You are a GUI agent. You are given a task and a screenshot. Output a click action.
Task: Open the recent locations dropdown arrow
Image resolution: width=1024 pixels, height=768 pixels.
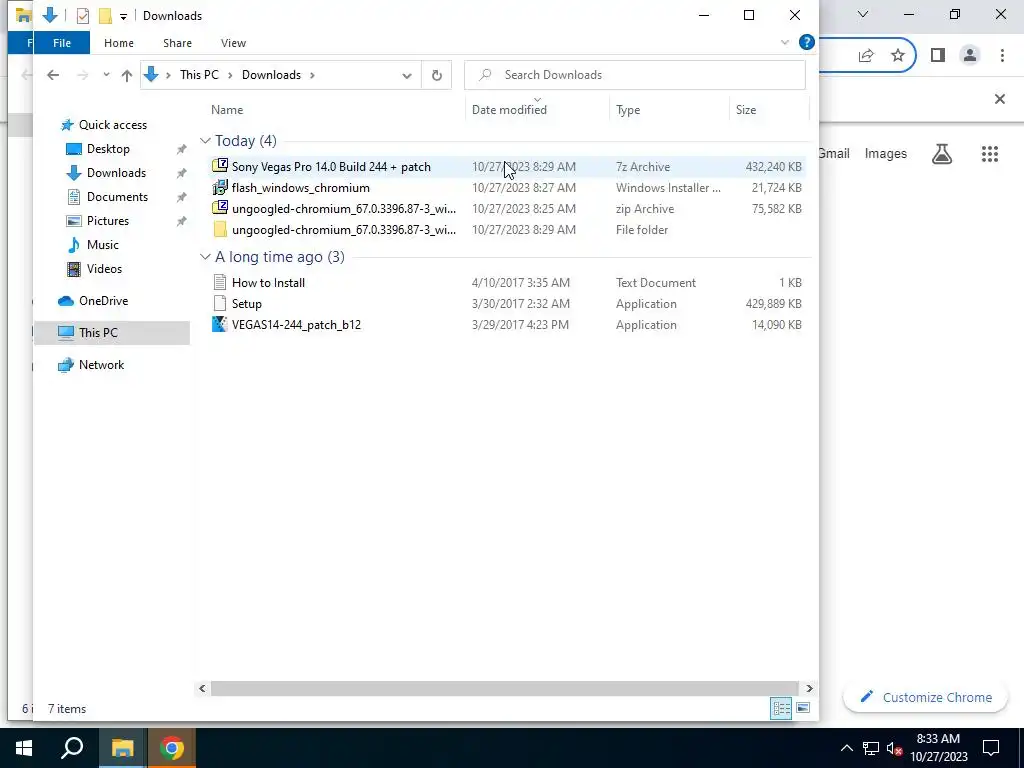106,75
